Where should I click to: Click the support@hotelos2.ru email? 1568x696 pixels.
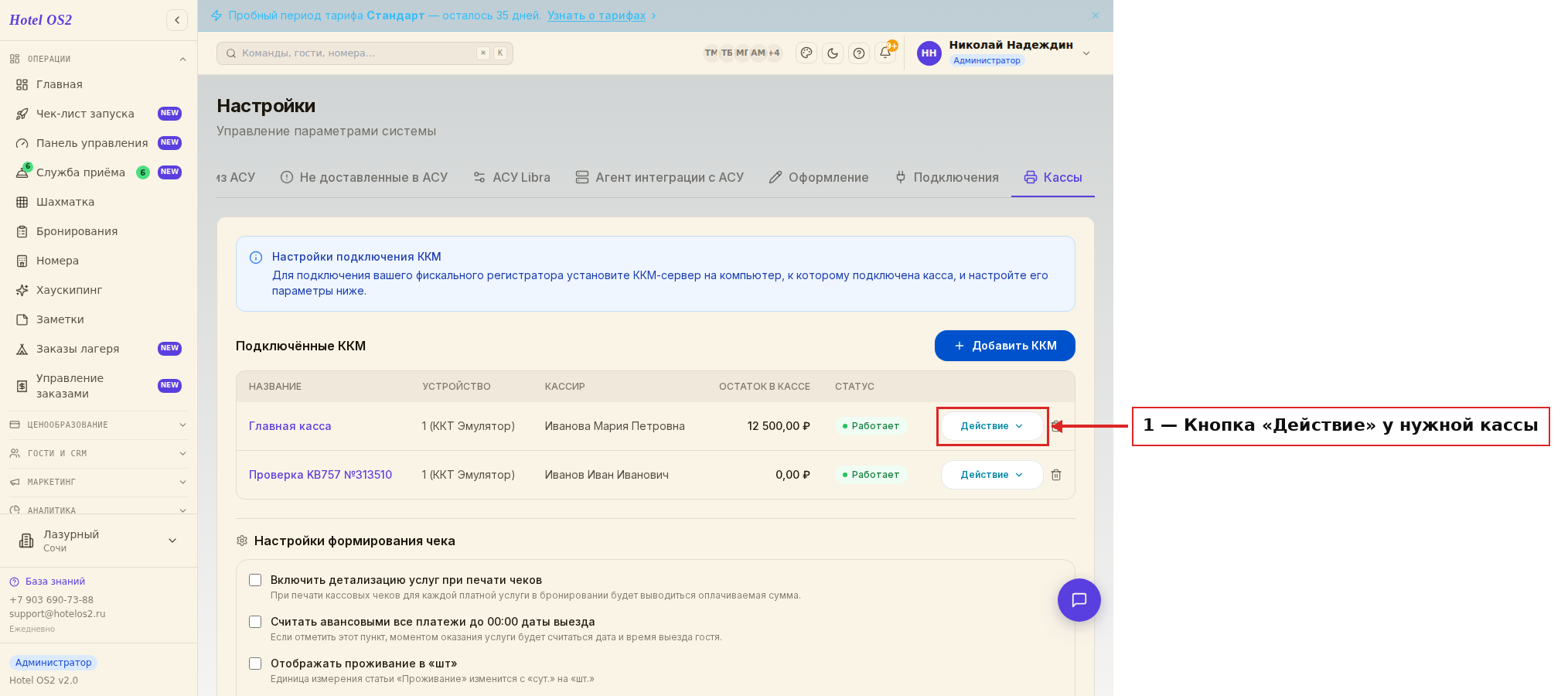[57, 614]
